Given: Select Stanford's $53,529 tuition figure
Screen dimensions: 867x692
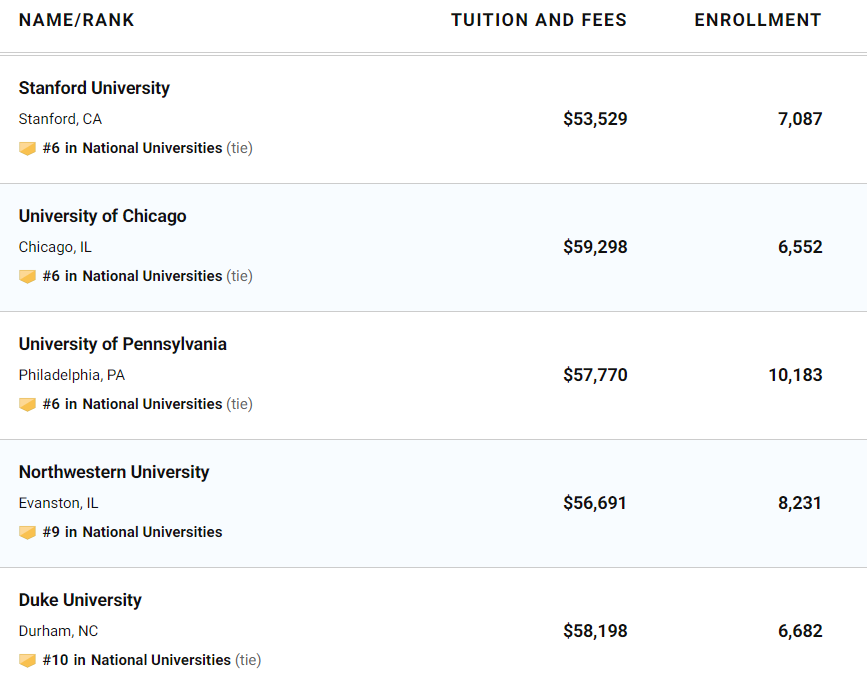Looking at the screenshot, I should [x=595, y=119].
